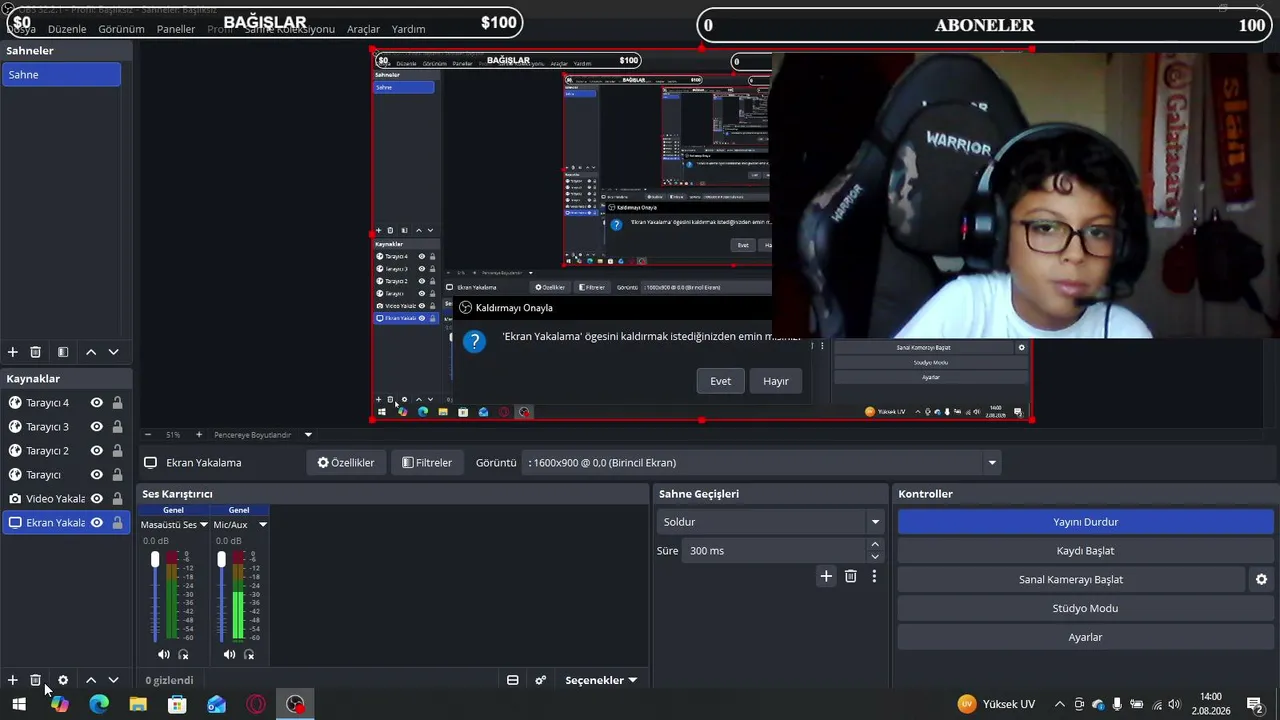This screenshot has width=1280, height=720.
Task: Open File Explorer from the taskbar
Action: [x=138, y=704]
